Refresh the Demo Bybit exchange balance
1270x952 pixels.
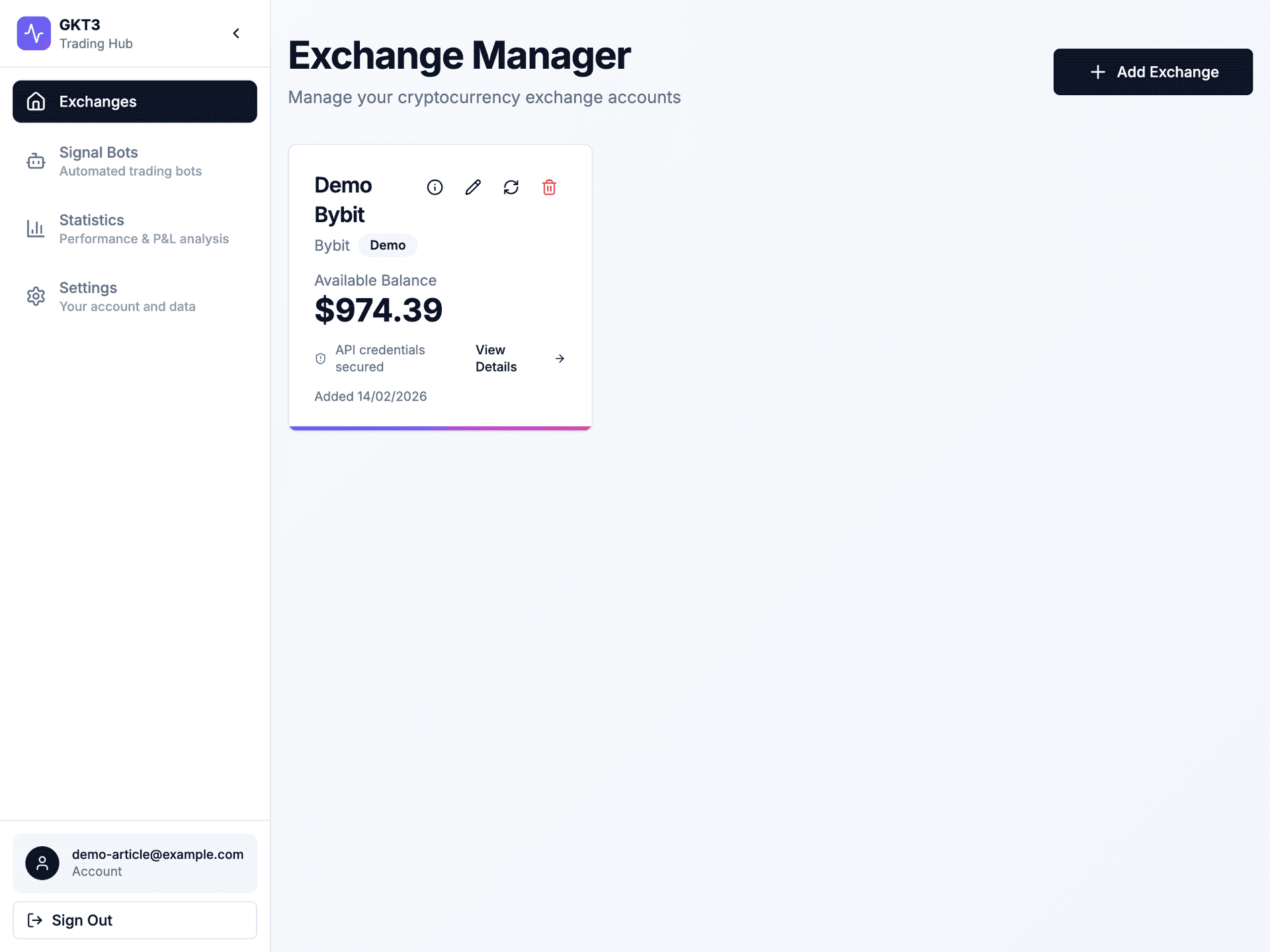511,187
